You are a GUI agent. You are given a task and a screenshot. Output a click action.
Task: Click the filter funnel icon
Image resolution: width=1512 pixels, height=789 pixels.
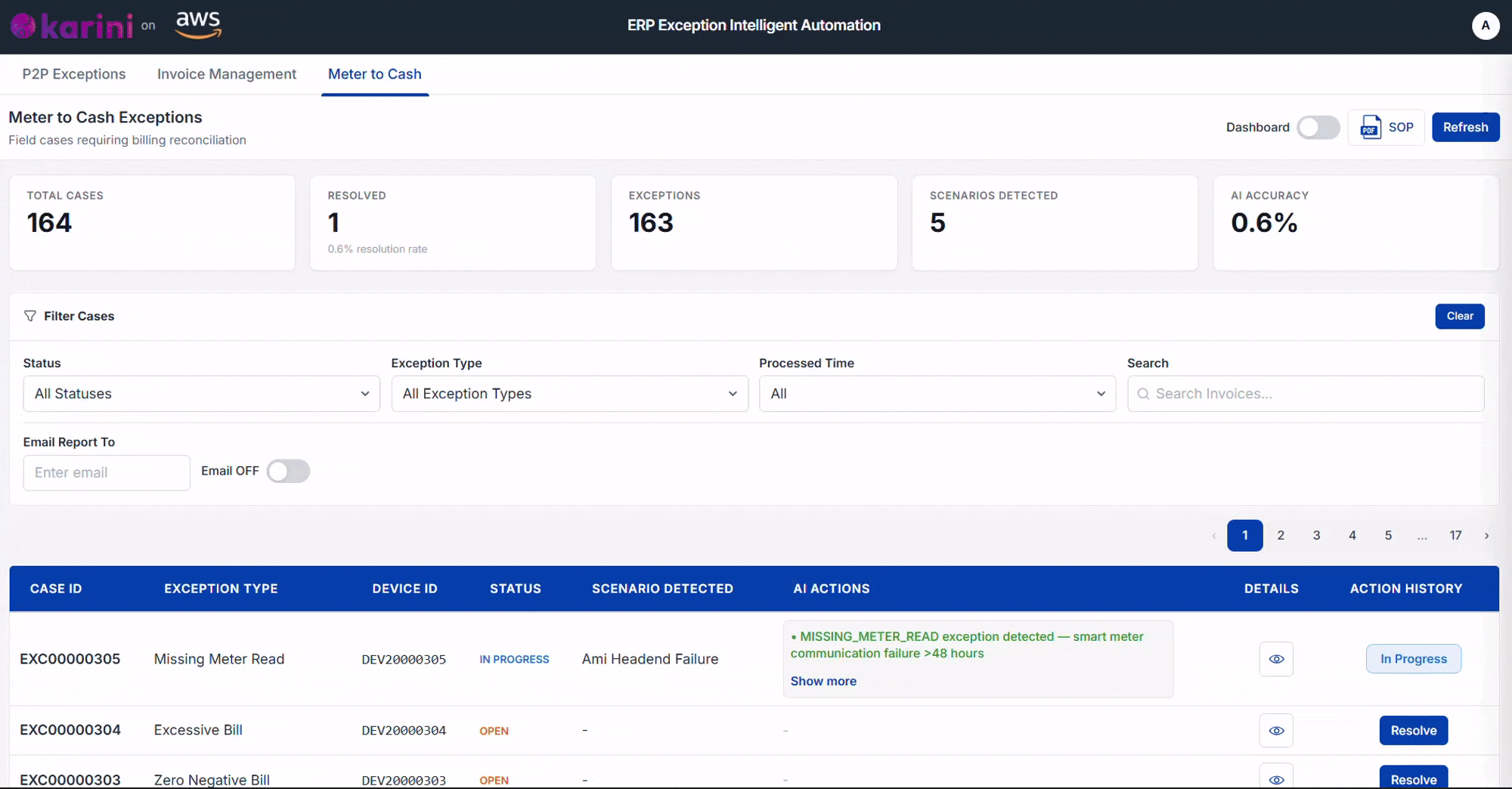tap(30, 316)
